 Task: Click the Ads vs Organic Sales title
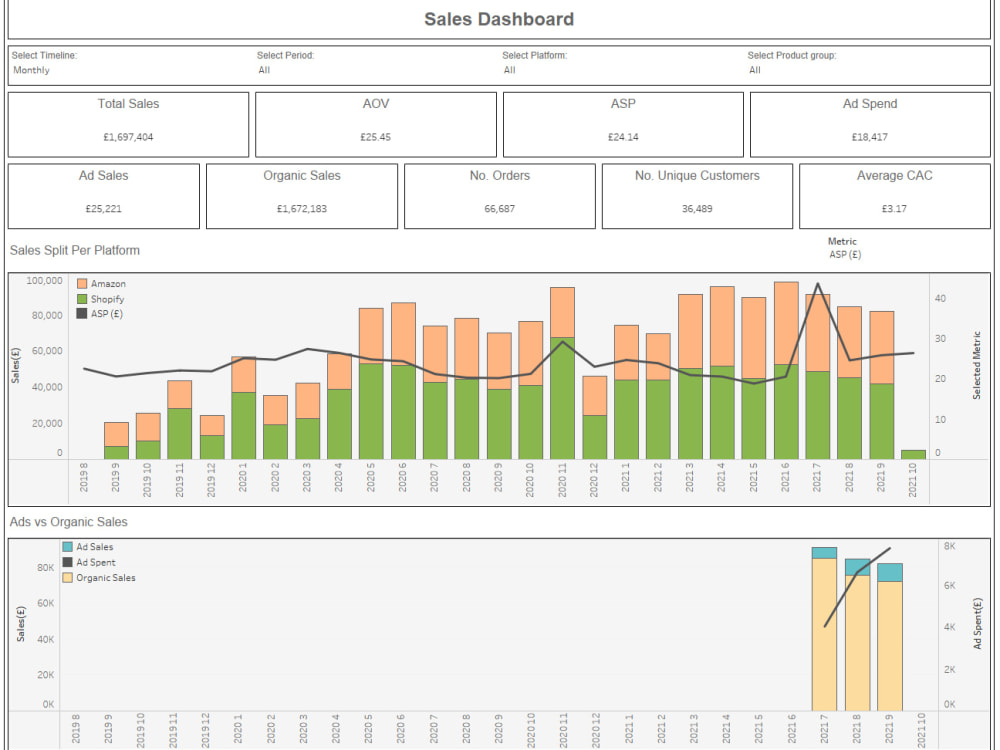click(x=68, y=522)
